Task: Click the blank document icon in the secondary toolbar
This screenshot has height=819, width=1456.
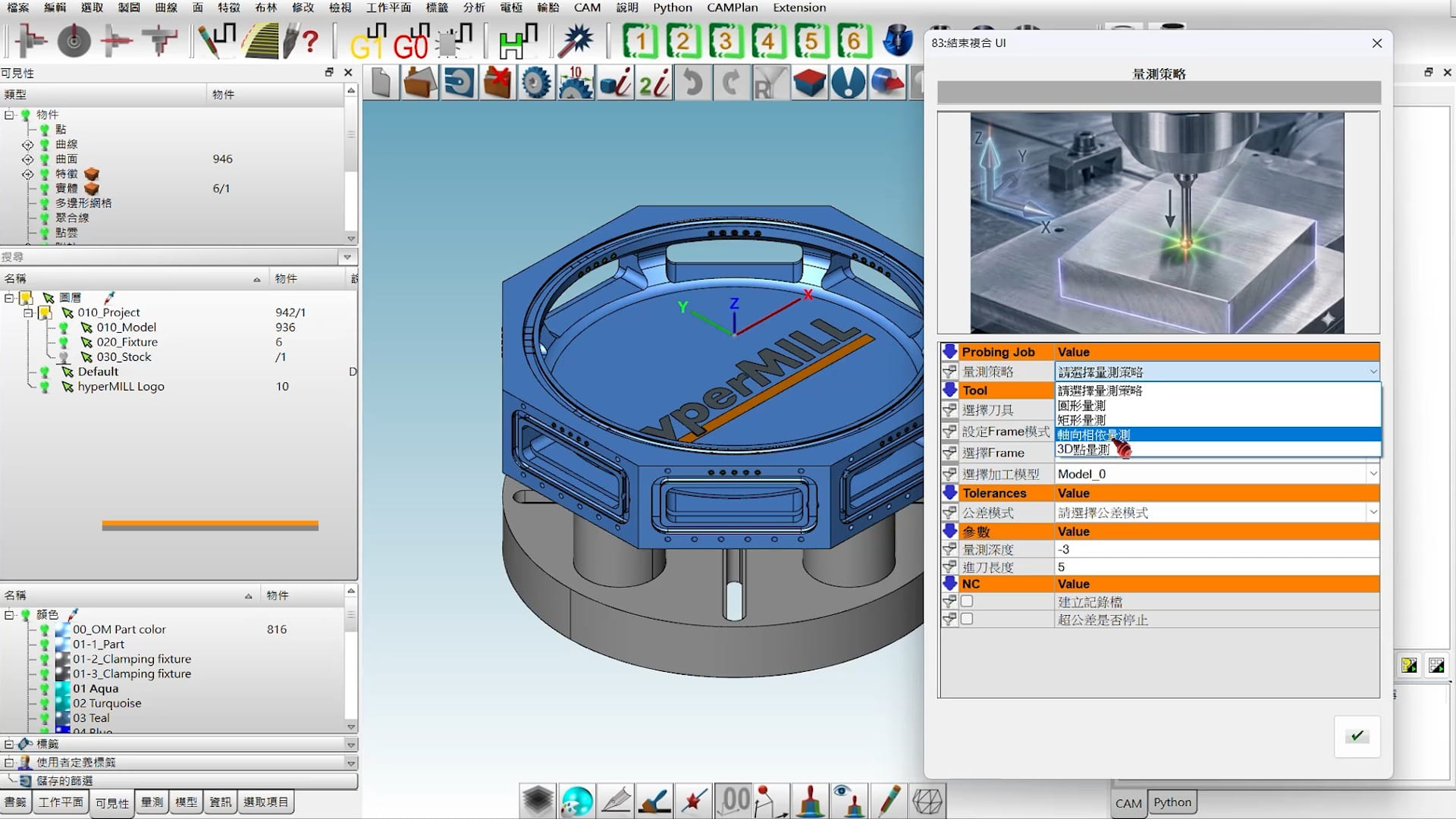Action: pyautogui.click(x=381, y=83)
